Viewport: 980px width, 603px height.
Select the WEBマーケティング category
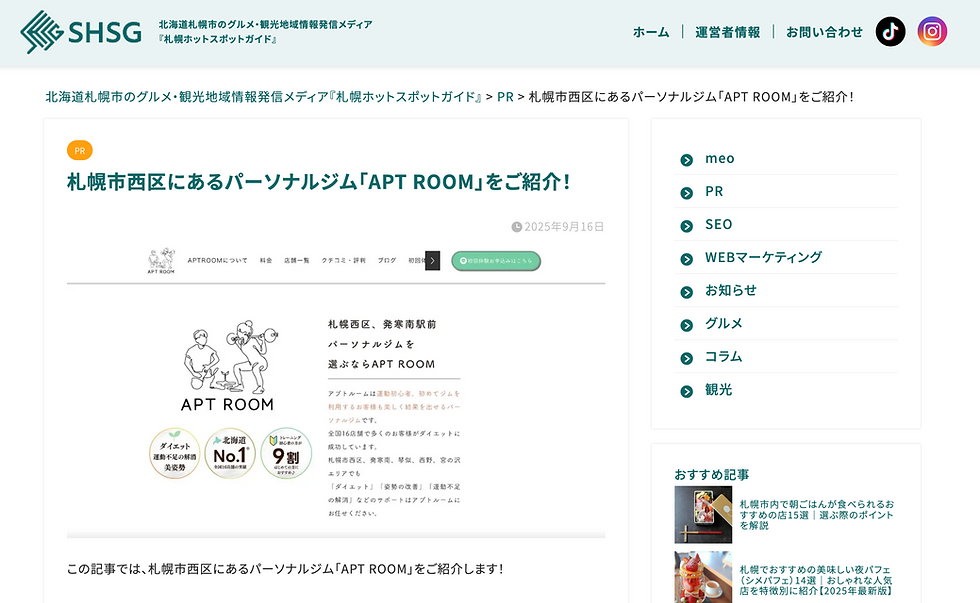[x=763, y=257]
